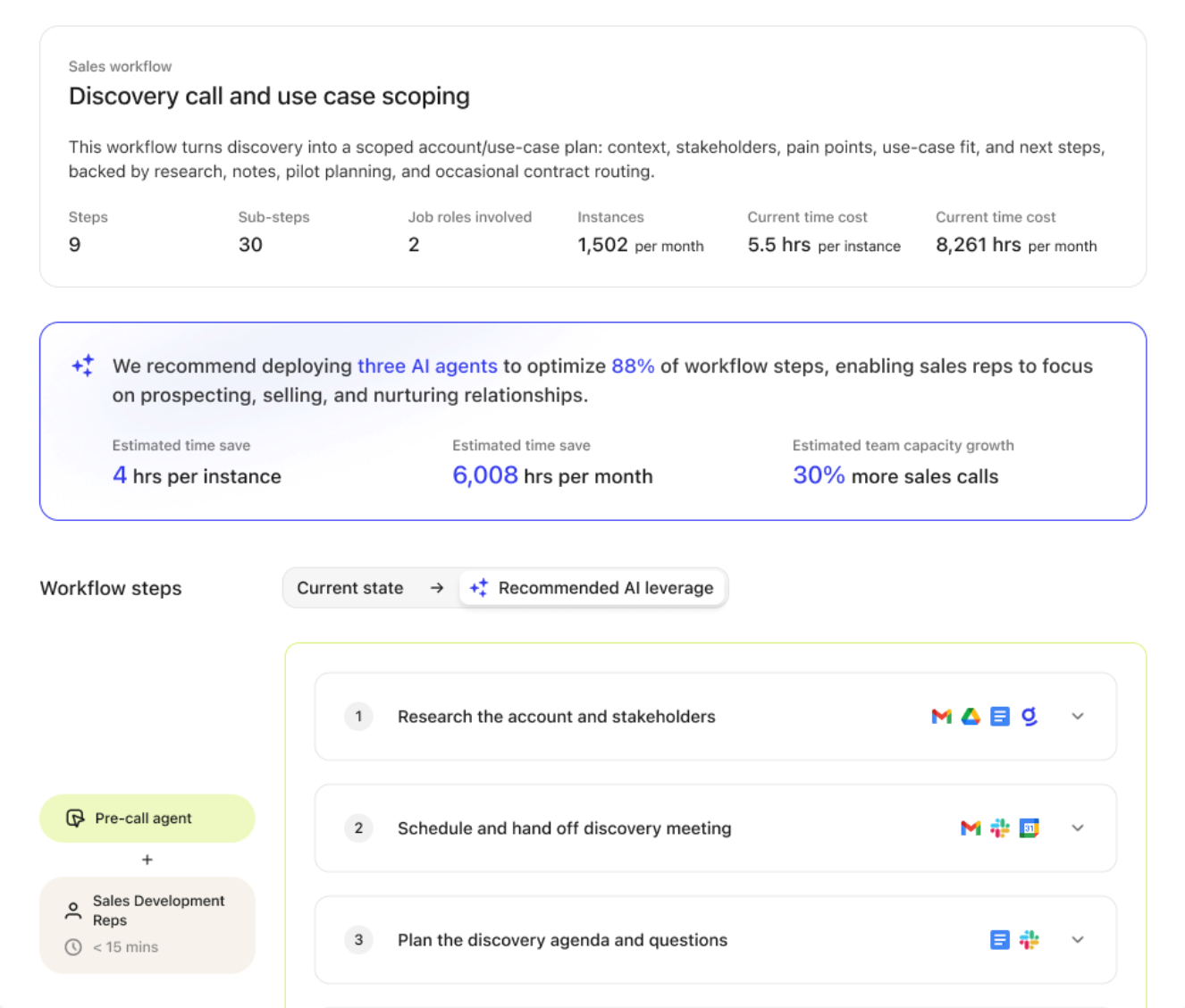This screenshot has height=1008, width=1185.
Task: Click the 'Sub-steps' label
Action: pos(273,217)
